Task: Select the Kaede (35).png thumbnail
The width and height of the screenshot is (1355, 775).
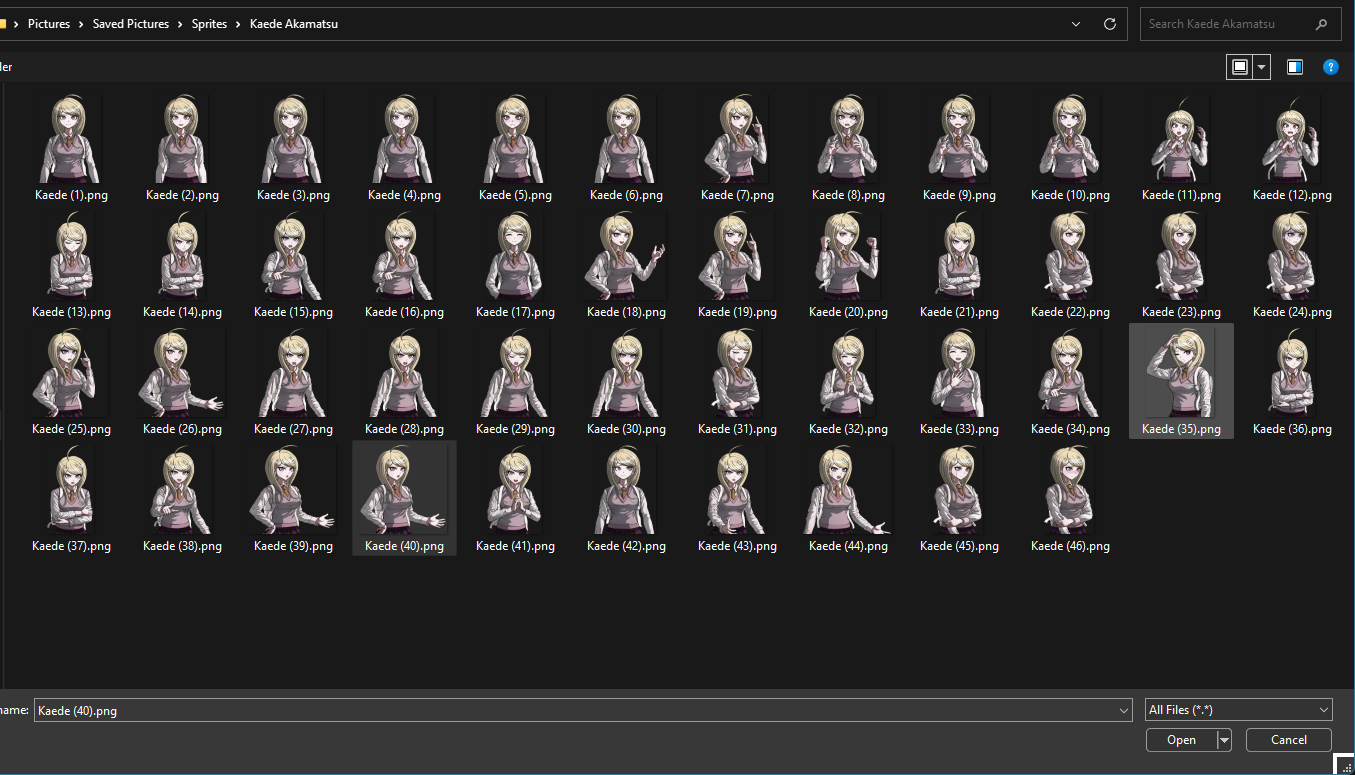Action: (1181, 380)
